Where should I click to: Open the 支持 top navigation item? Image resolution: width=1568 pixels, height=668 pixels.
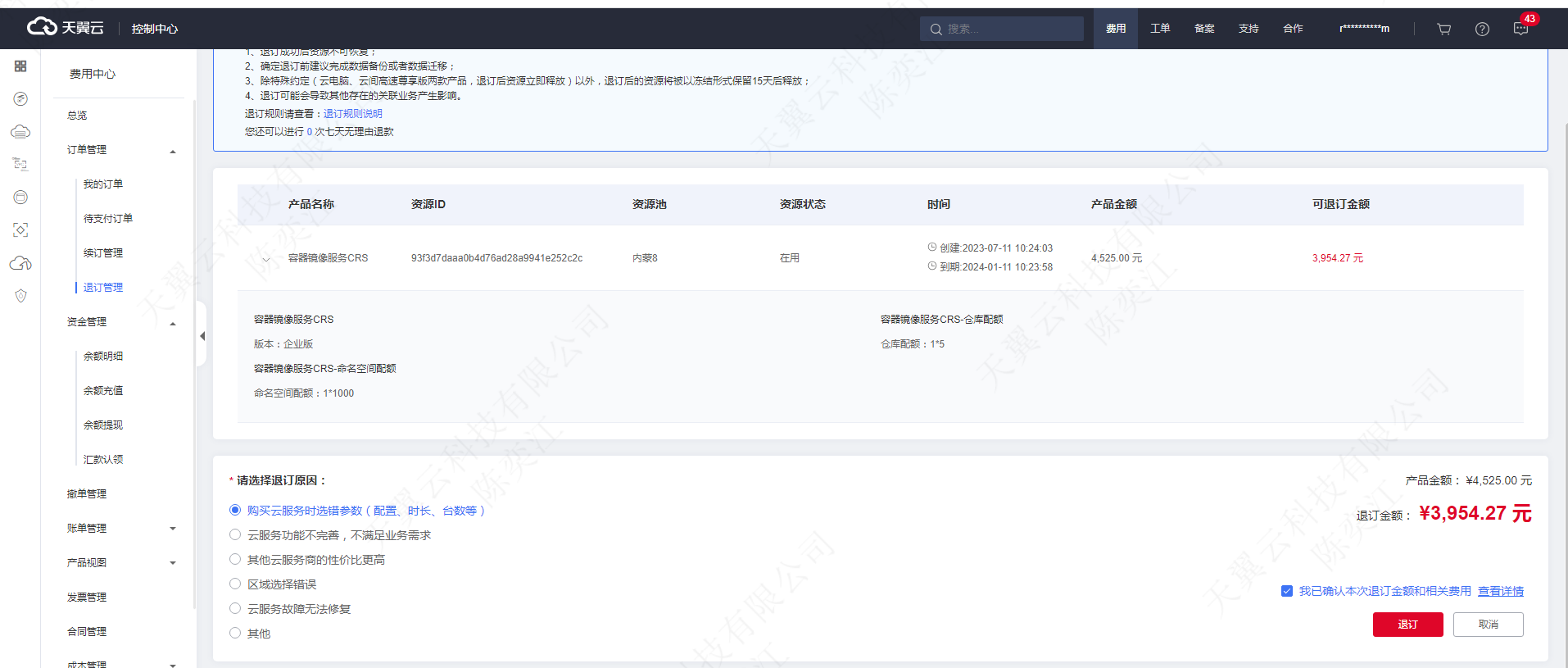(x=1249, y=29)
